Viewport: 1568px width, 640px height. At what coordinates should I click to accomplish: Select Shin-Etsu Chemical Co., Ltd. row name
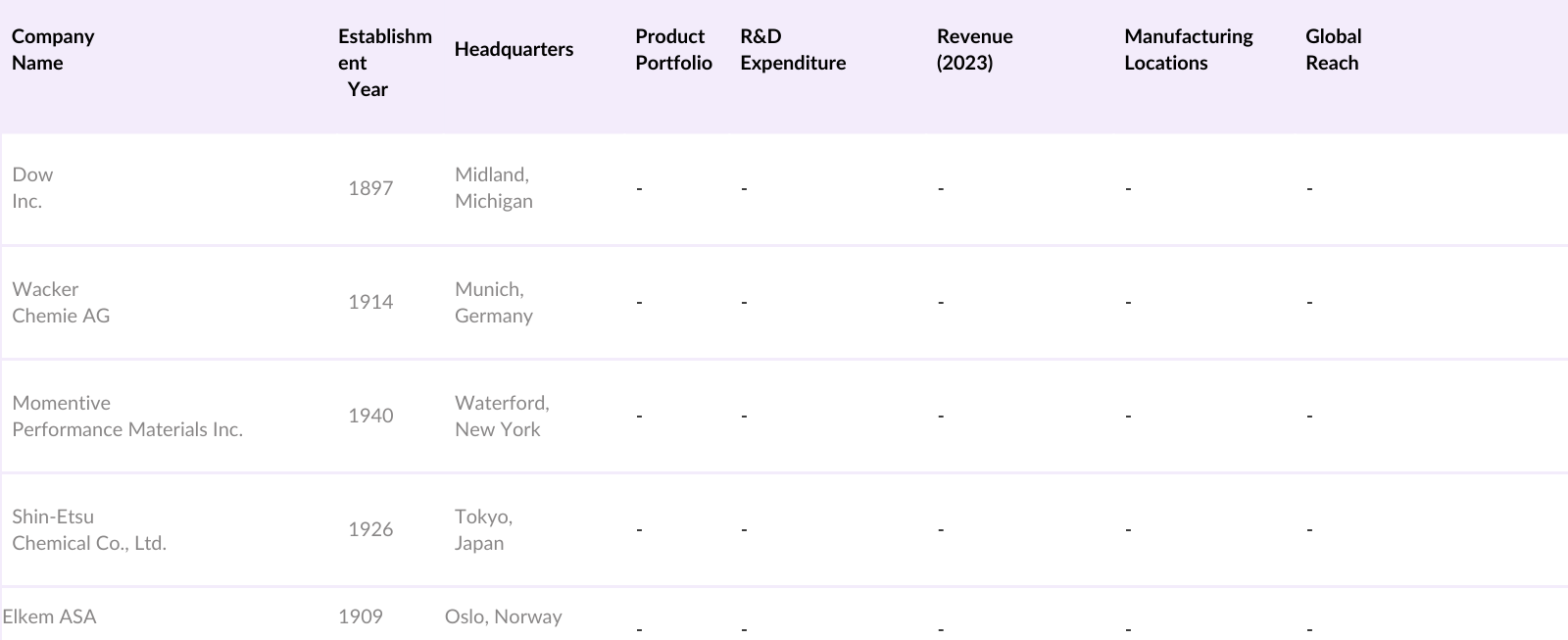point(89,529)
